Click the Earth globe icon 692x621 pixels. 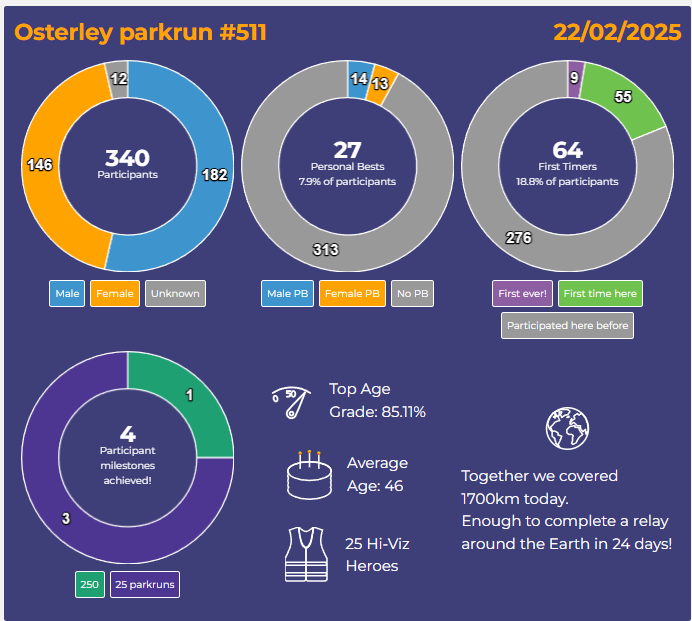click(567, 428)
